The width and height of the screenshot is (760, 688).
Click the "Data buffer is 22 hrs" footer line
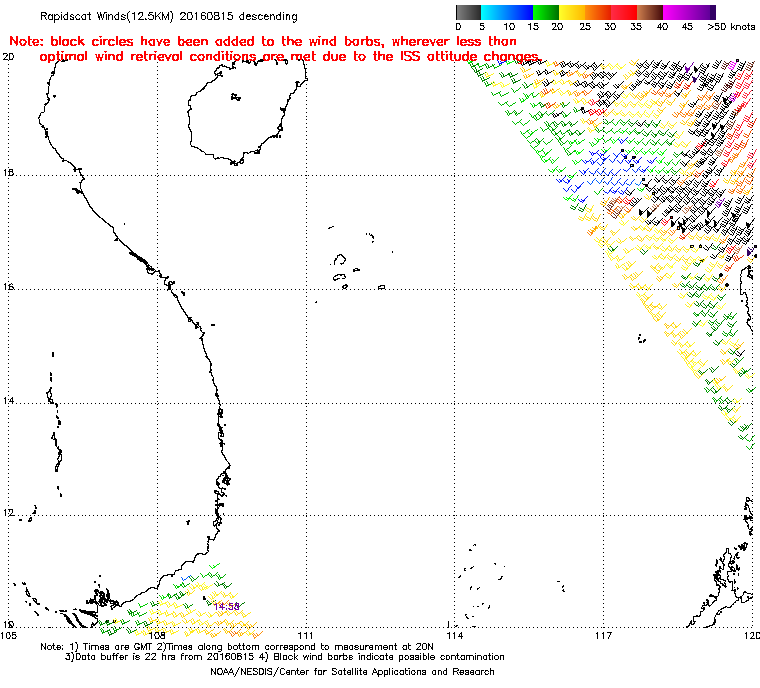[285, 657]
